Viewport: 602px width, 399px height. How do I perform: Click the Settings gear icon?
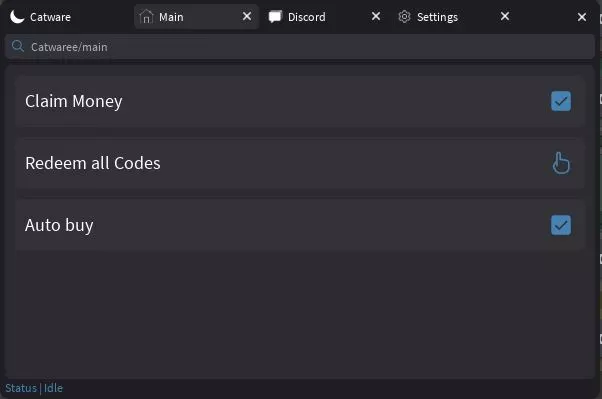[404, 17]
